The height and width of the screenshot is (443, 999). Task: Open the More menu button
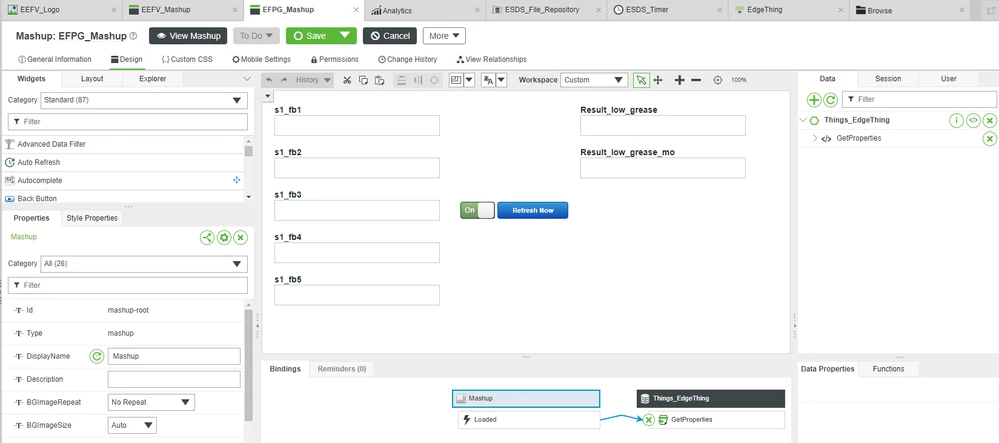tap(444, 36)
